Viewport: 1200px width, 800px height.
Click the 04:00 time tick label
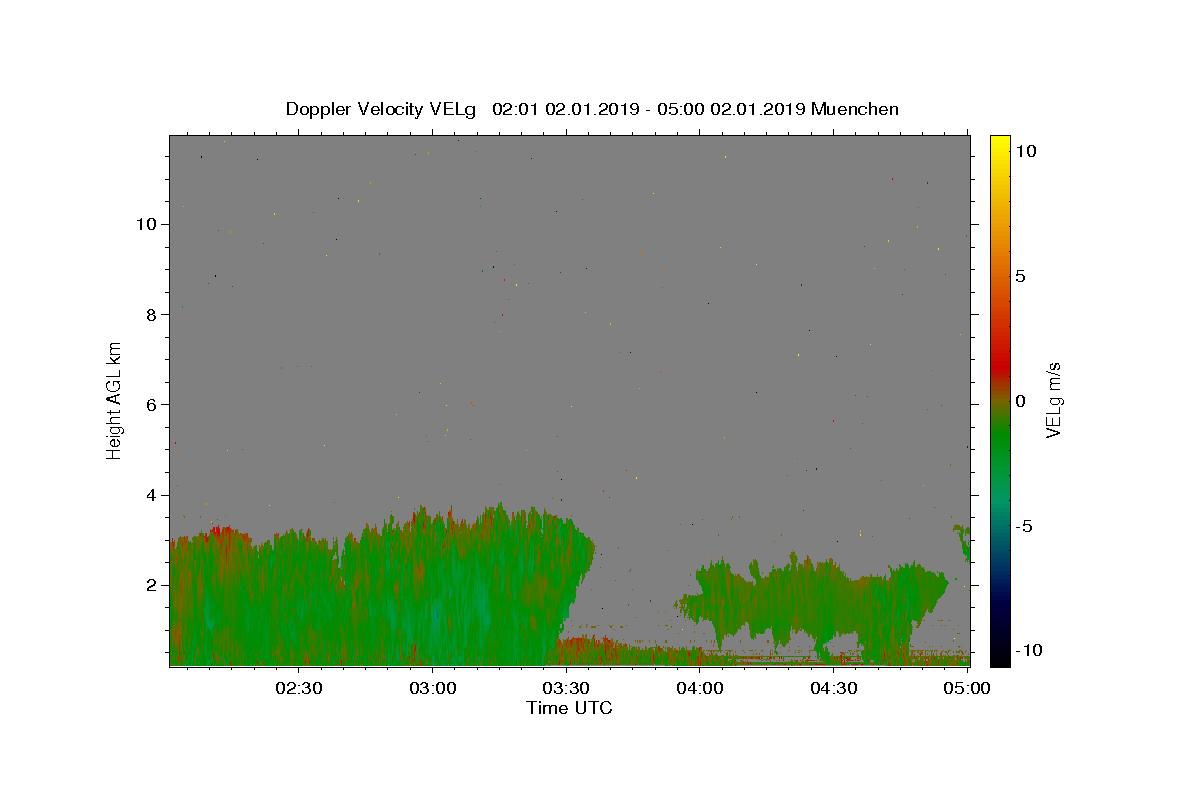(x=700, y=688)
